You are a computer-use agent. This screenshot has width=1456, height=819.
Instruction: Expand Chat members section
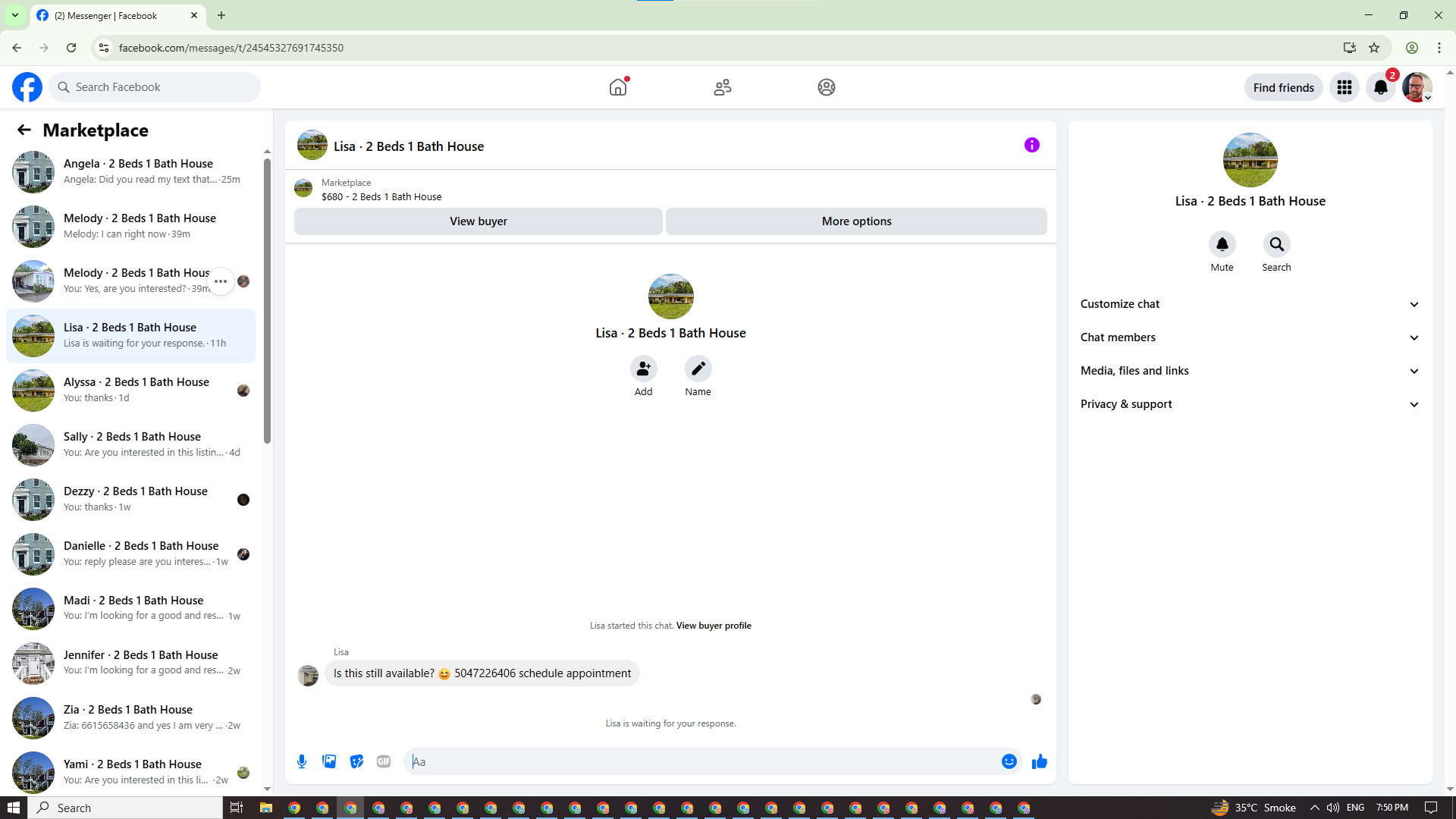[1250, 337]
